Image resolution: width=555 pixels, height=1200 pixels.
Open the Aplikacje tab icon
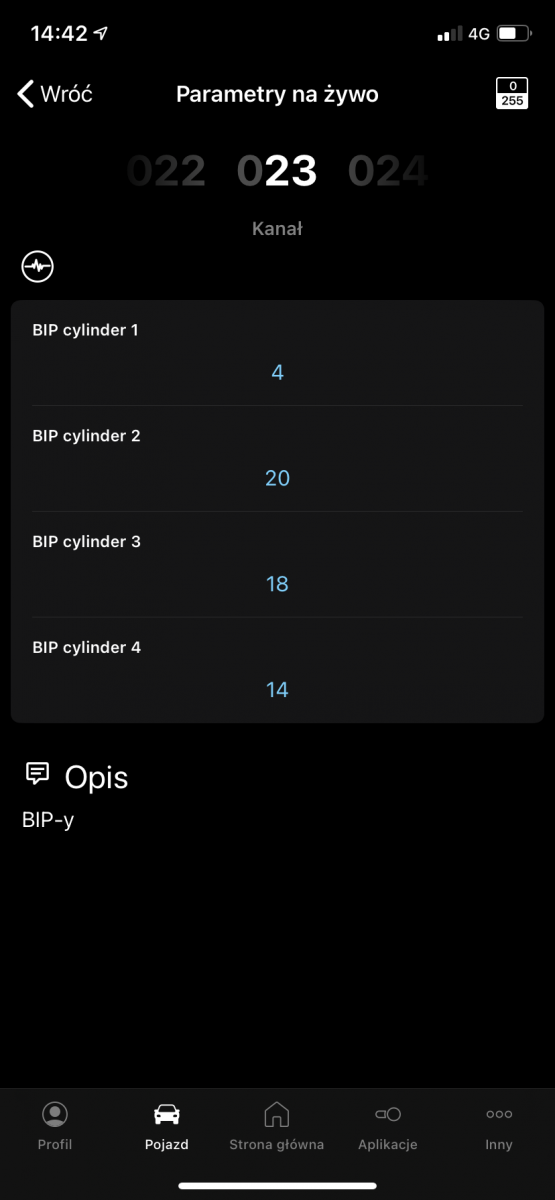tap(388, 1114)
